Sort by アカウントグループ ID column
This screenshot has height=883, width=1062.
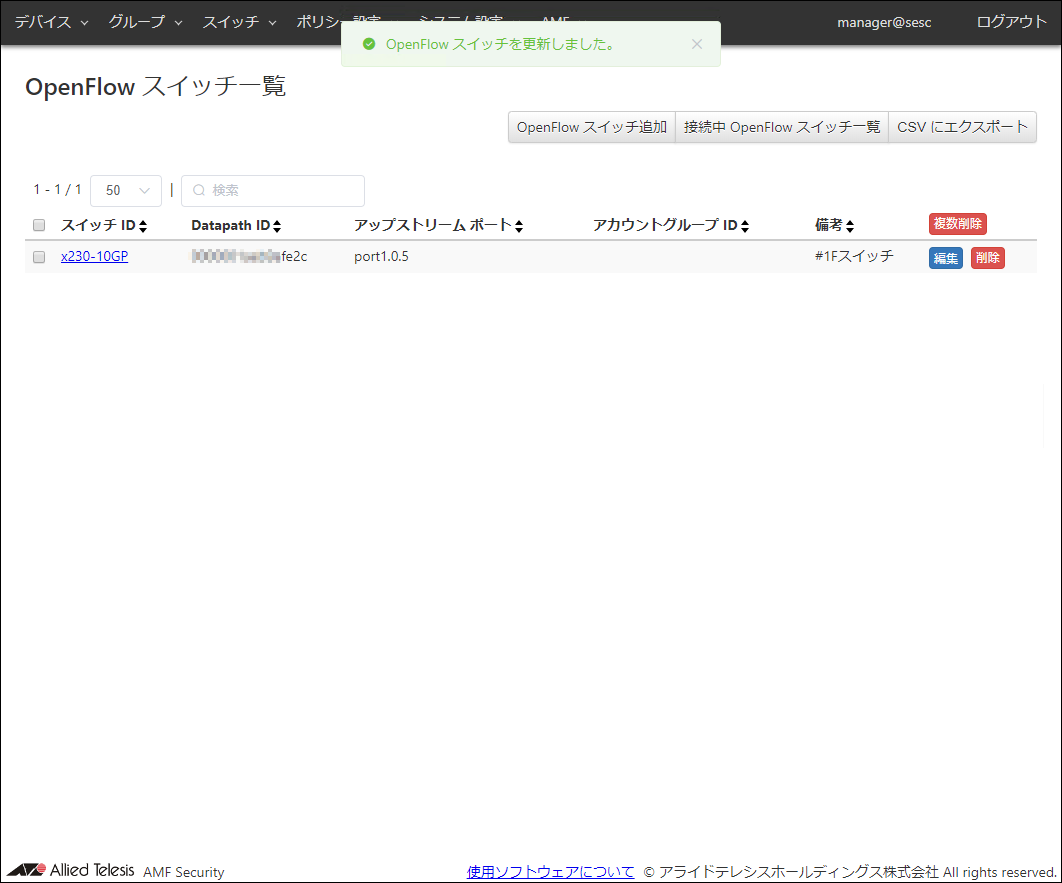click(671, 225)
